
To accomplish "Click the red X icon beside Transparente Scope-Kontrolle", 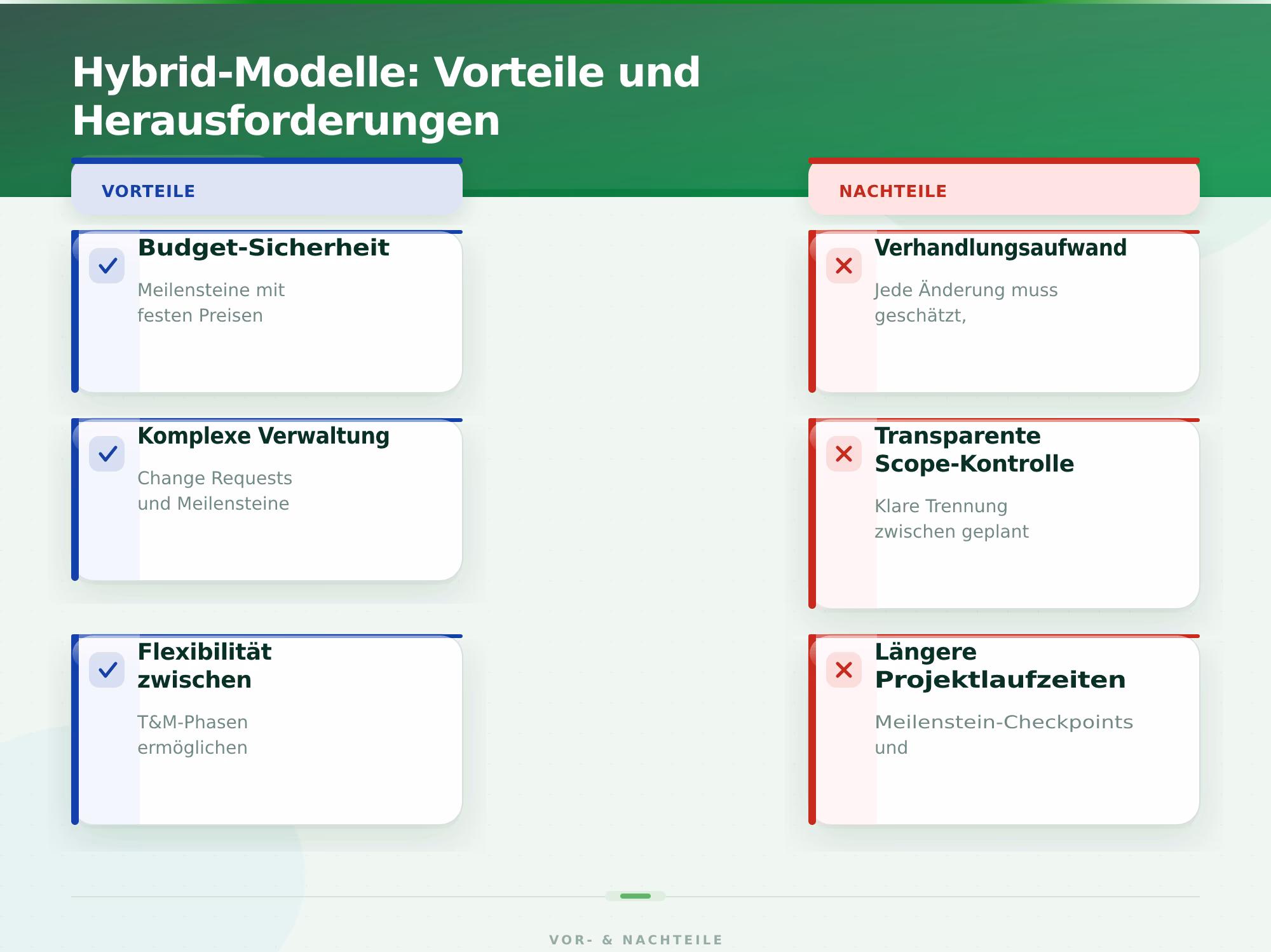I will coord(844,454).
